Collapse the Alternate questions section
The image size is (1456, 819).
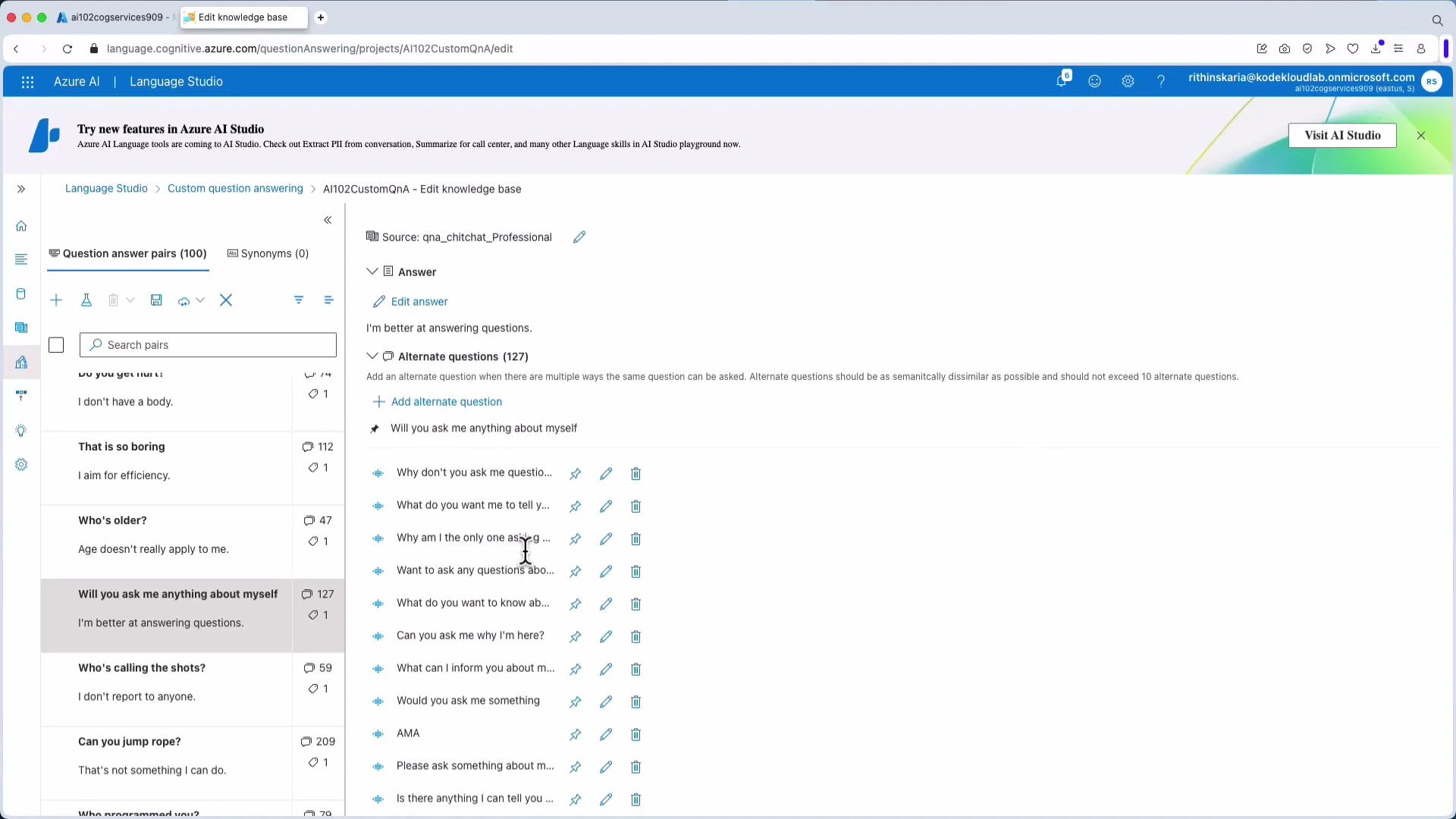click(372, 356)
